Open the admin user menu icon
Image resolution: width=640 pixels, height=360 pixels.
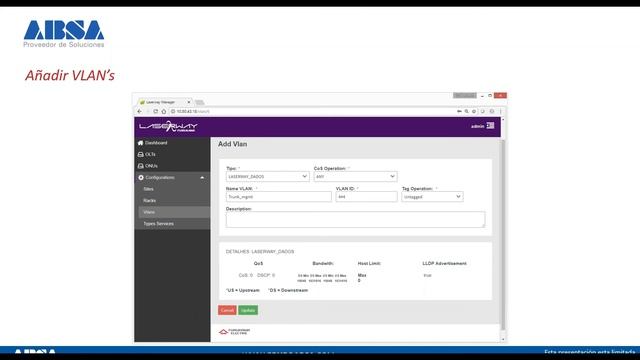point(490,126)
